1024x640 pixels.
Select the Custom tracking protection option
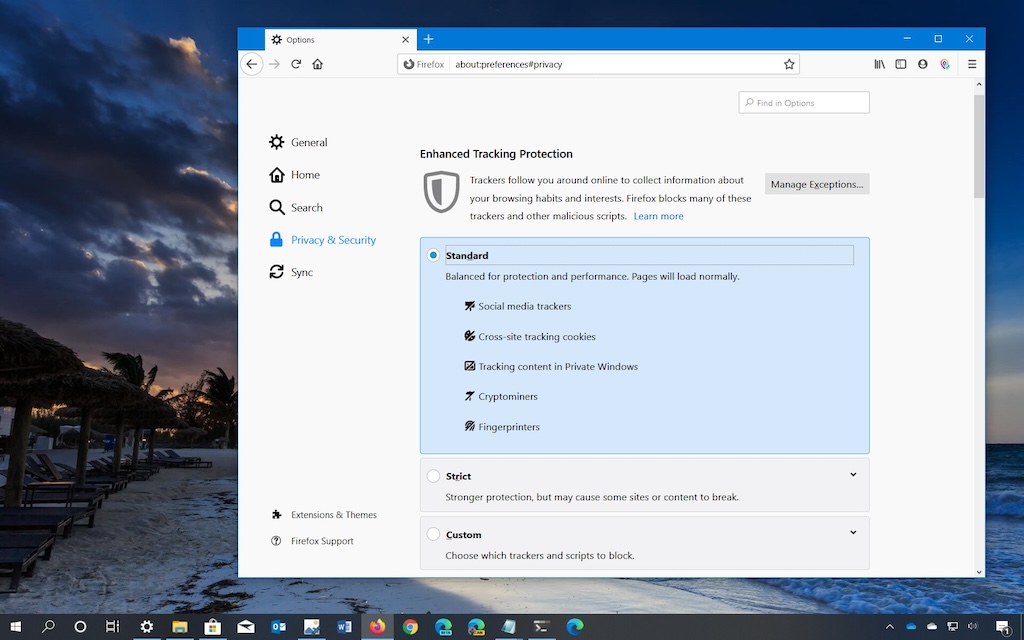[433, 534]
